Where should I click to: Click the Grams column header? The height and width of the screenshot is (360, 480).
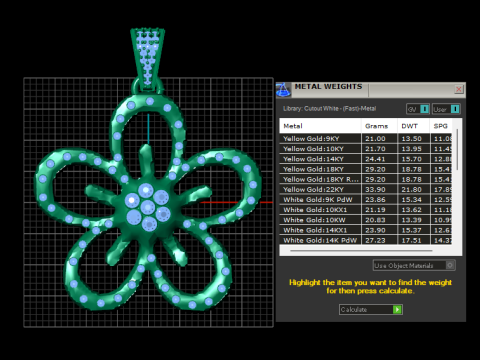379,126
